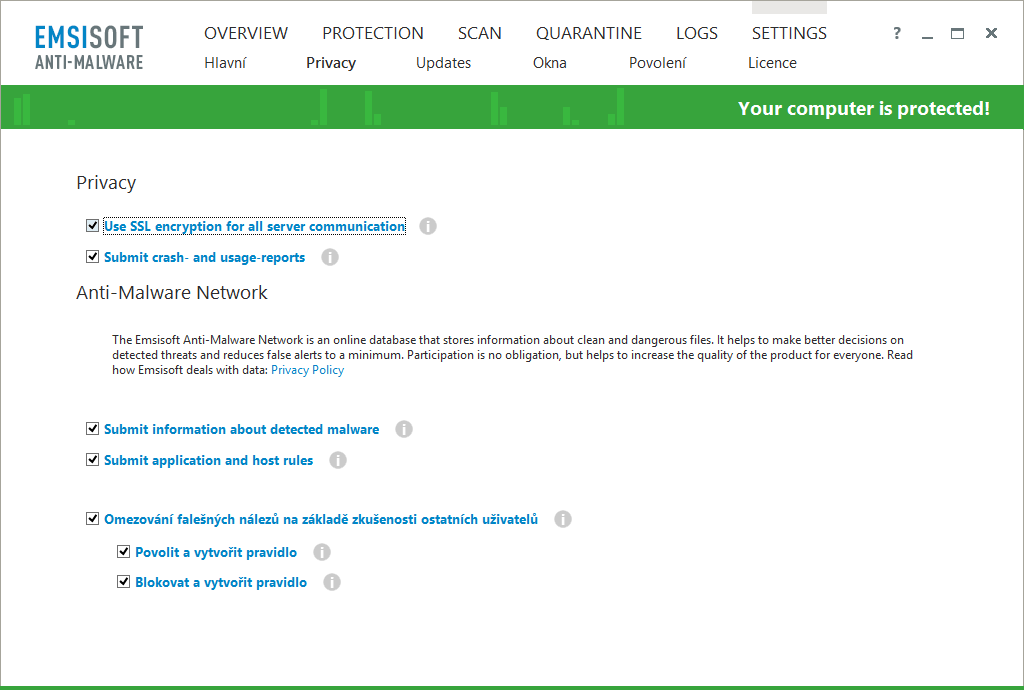Open info icon next to Povolit a vytvořit pravidlo
The image size is (1024, 690).
point(321,552)
